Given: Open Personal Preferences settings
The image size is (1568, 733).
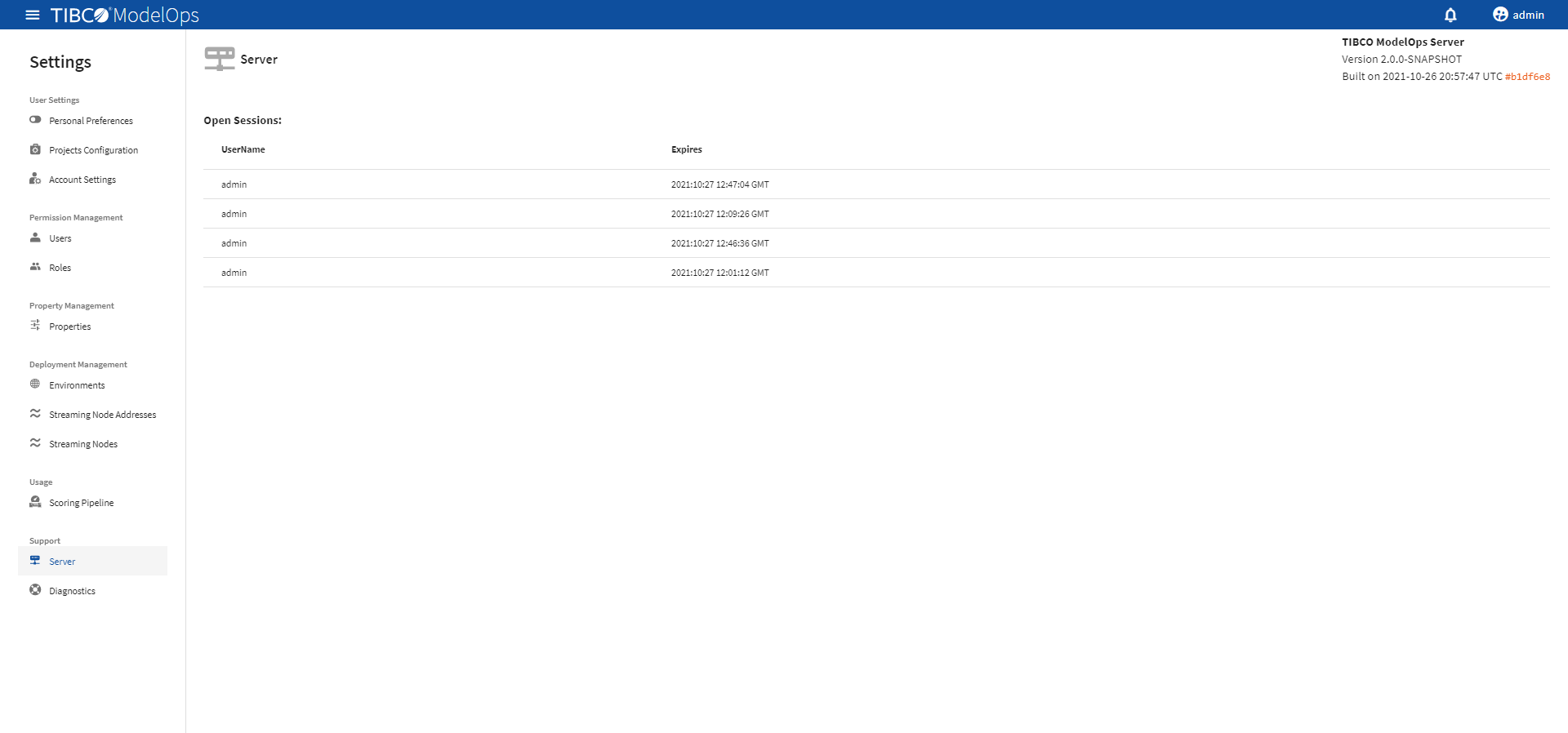Looking at the screenshot, I should click(x=92, y=121).
